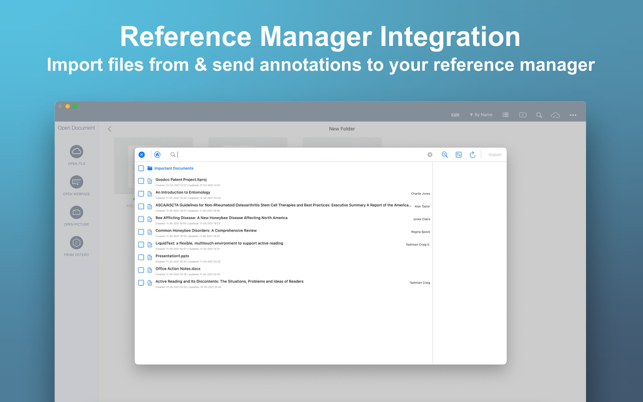Screen dimensions: 643x402
Task: Go to library home in import dialog
Action: [157, 155]
